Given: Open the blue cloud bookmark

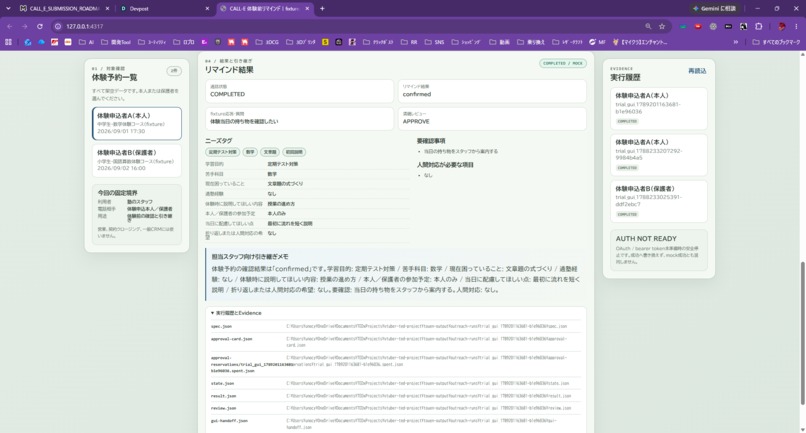Looking at the screenshot, I should click(x=41, y=42).
